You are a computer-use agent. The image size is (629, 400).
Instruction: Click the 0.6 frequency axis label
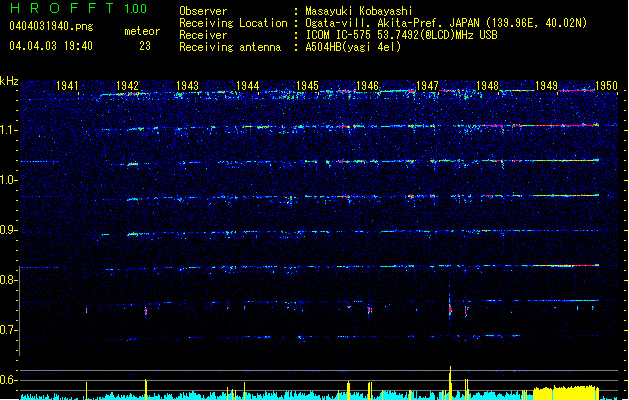tap(9, 380)
